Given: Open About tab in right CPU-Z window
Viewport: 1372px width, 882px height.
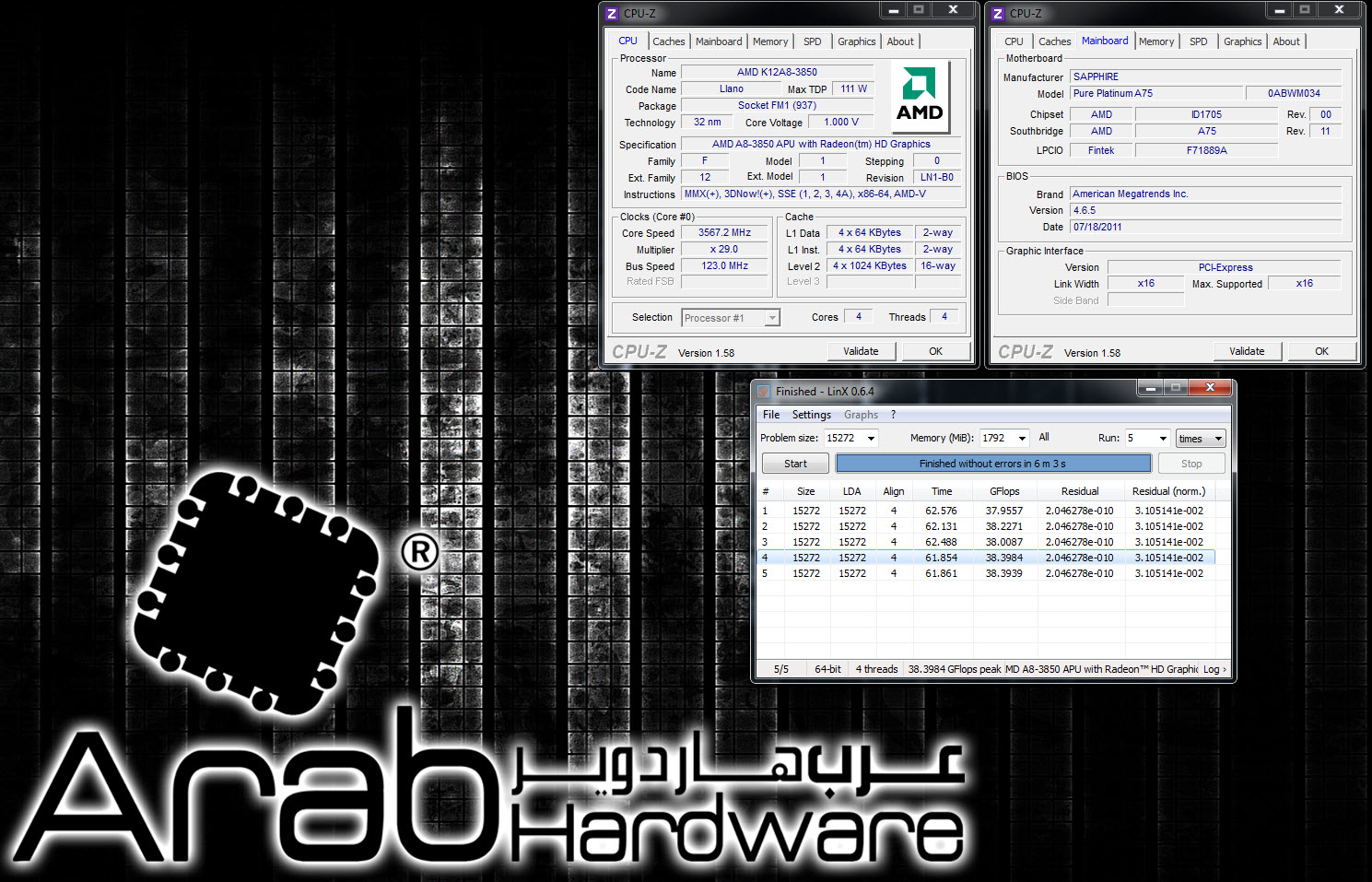Looking at the screenshot, I should [x=1286, y=41].
